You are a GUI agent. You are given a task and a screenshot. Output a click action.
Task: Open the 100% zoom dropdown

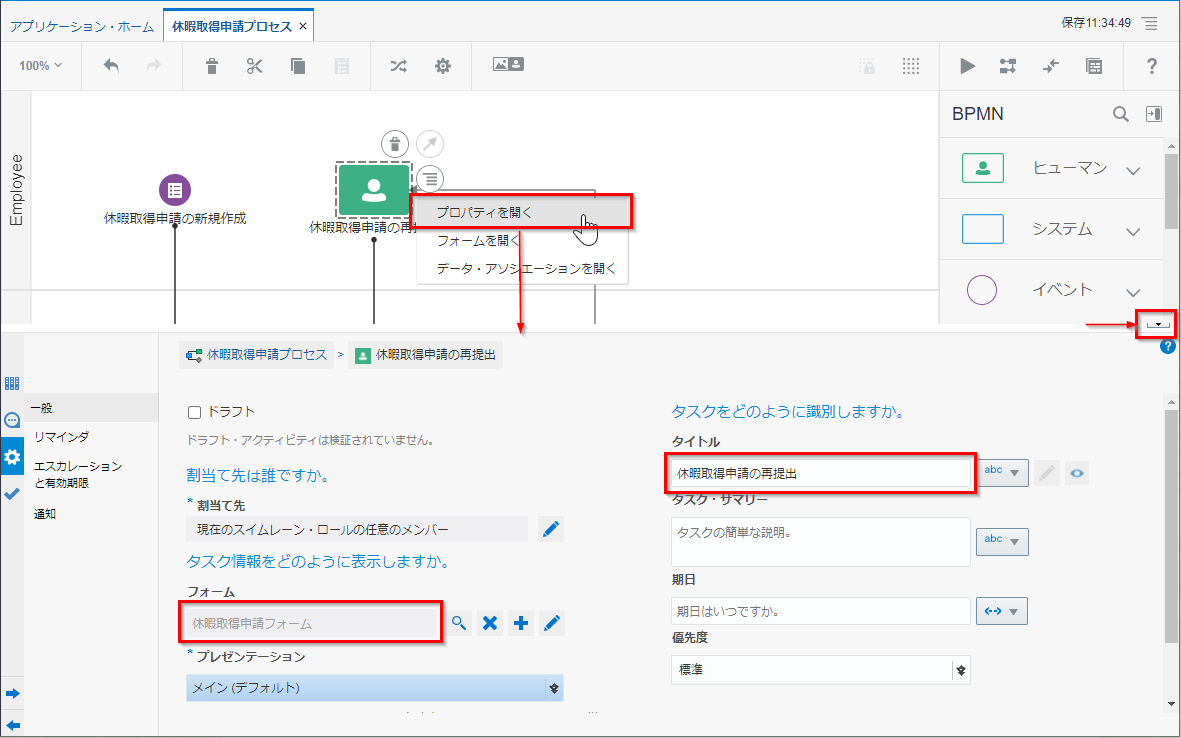(x=40, y=66)
